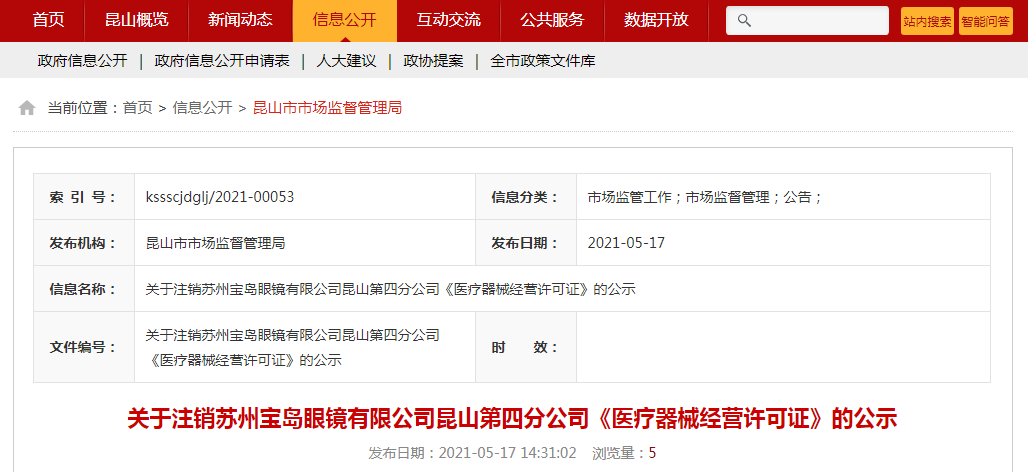Select the 信息公开 tab
Viewport: 1028px width, 472px height.
(344, 20)
